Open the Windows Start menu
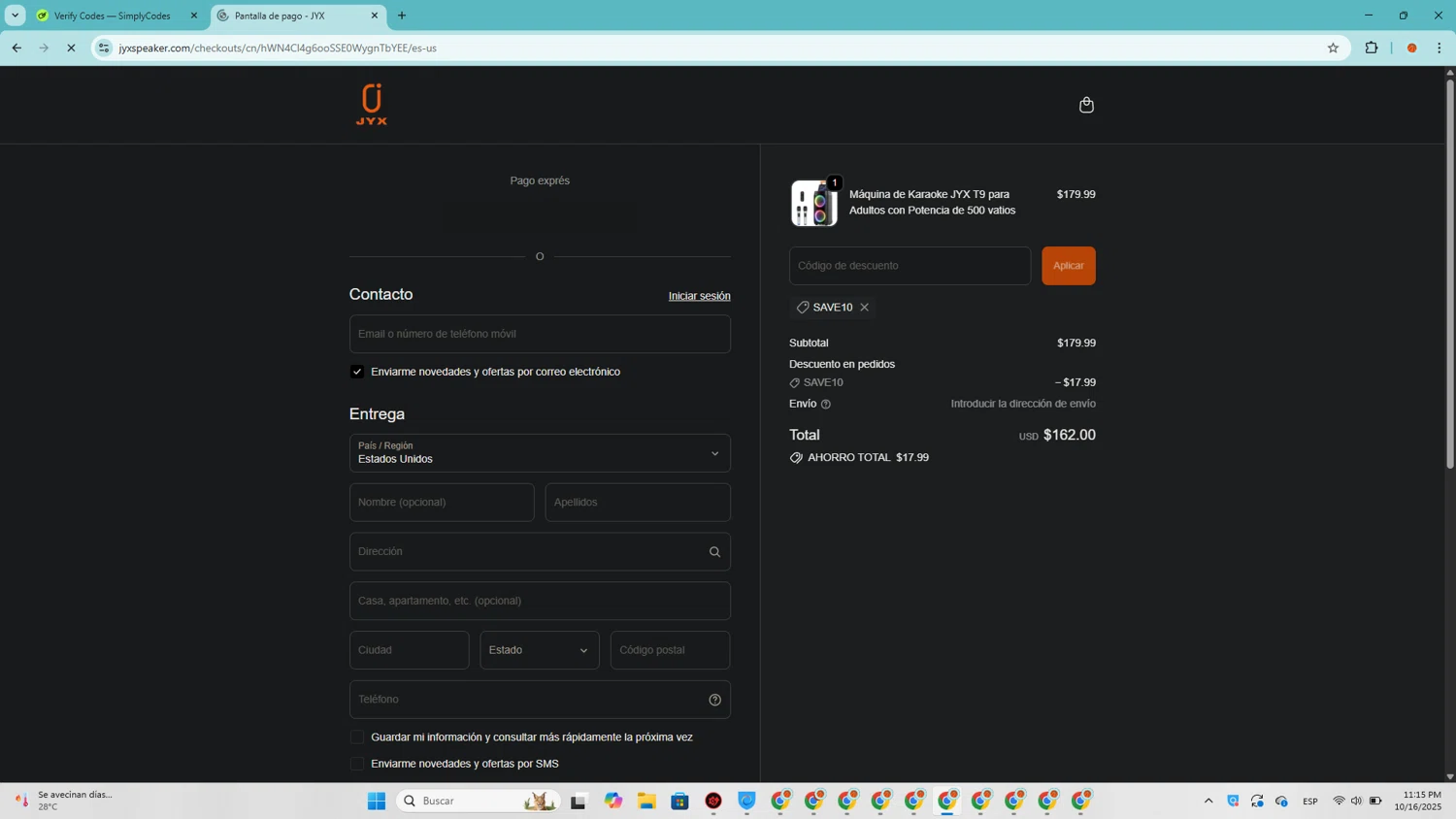 tap(377, 801)
